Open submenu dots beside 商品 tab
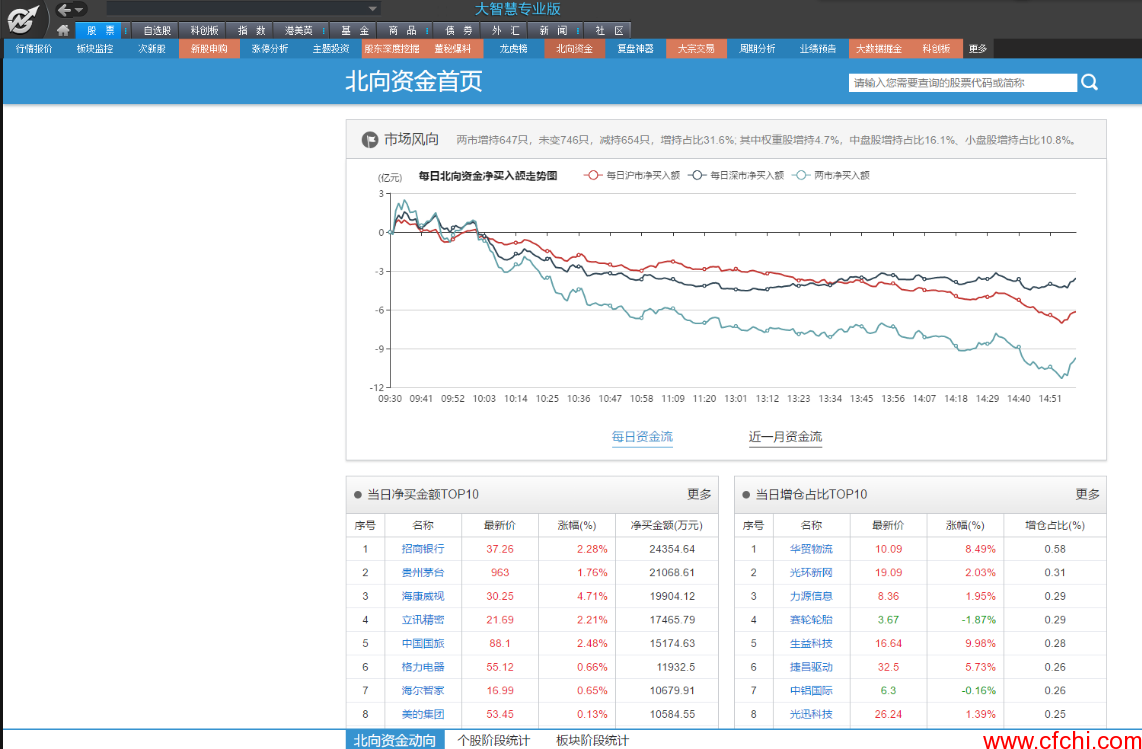This screenshot has height=749, width=1142. coord(428,31)
